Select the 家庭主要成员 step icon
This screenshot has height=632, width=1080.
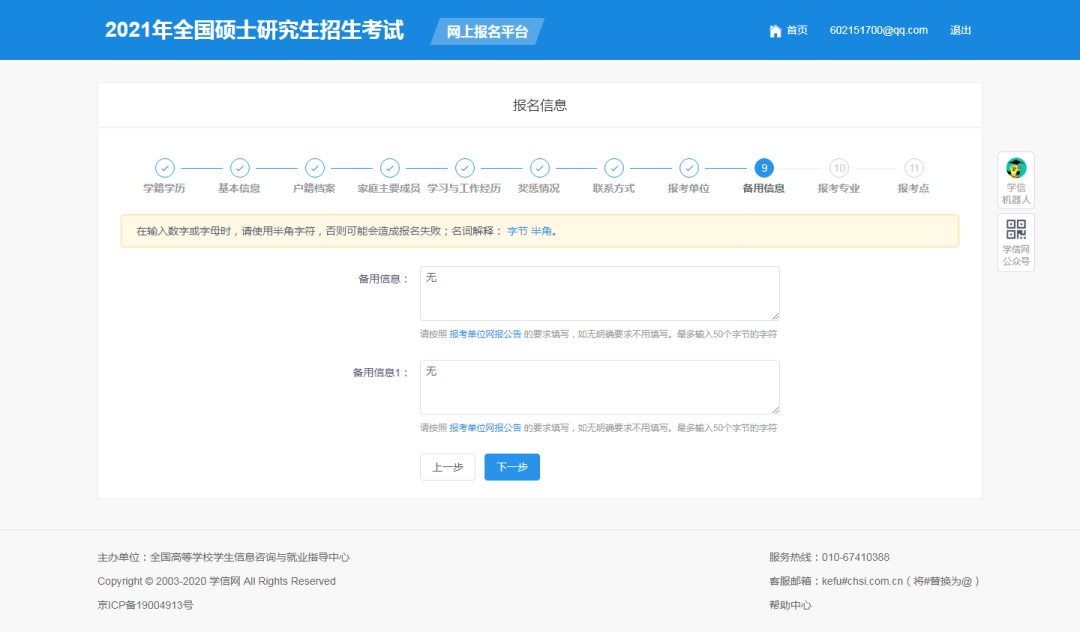390,169
